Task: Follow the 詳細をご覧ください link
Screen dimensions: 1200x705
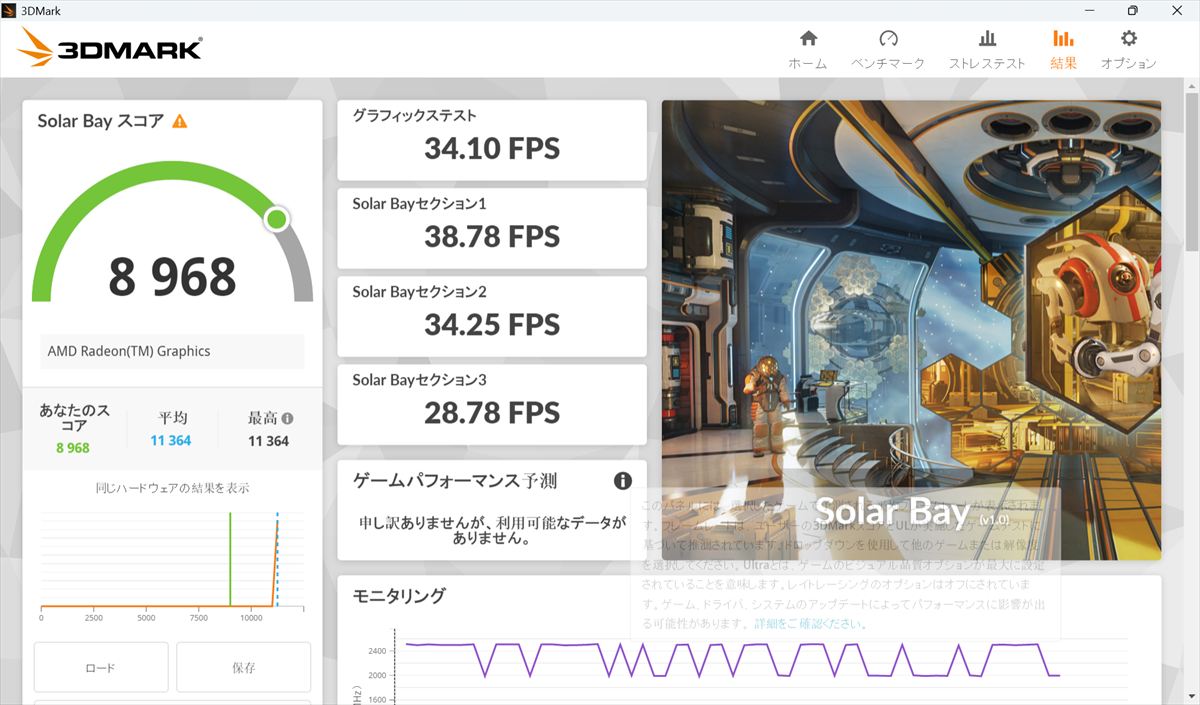Action: [x=810, y=623]
